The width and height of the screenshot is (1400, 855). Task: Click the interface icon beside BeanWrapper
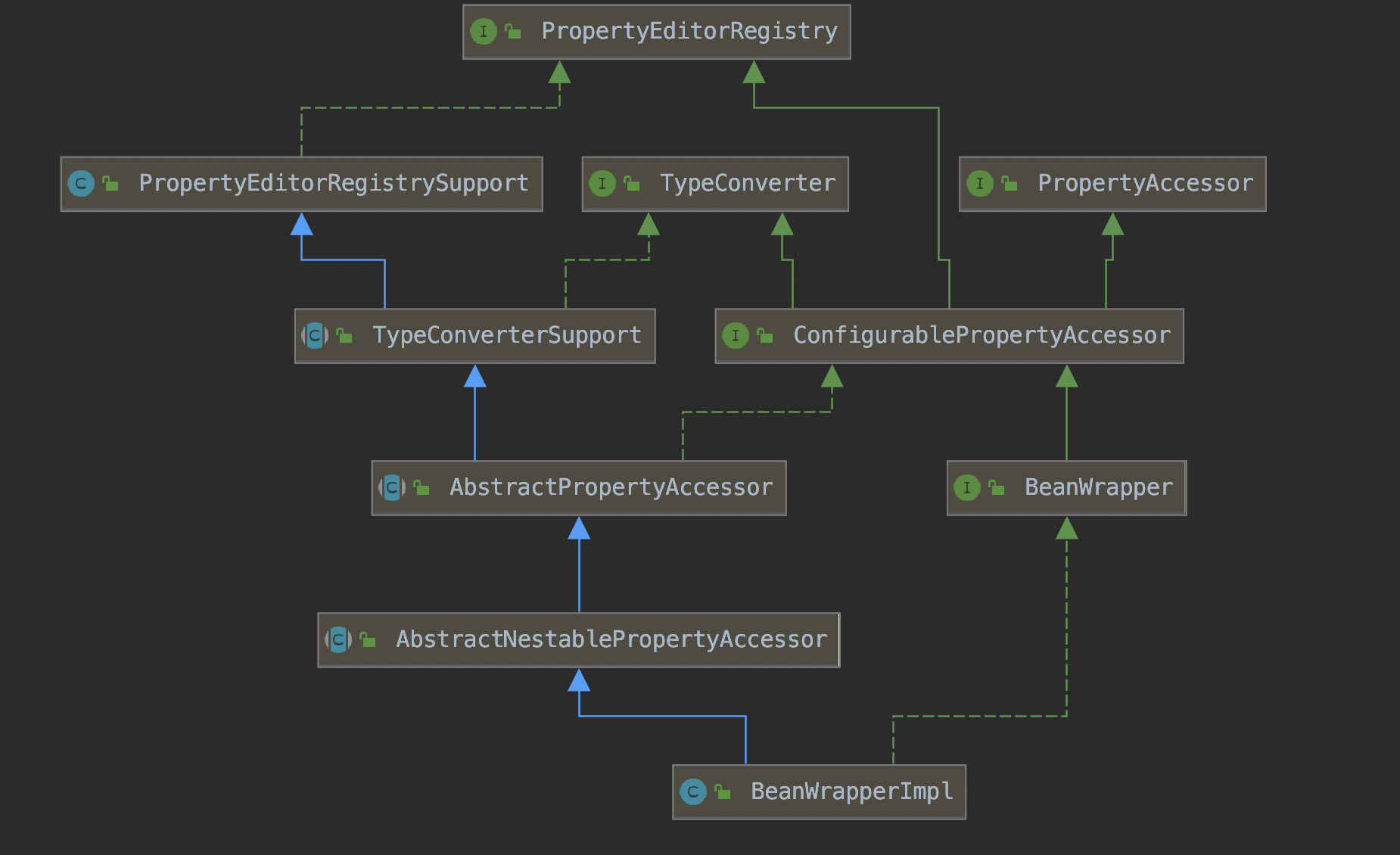[966, 488]
